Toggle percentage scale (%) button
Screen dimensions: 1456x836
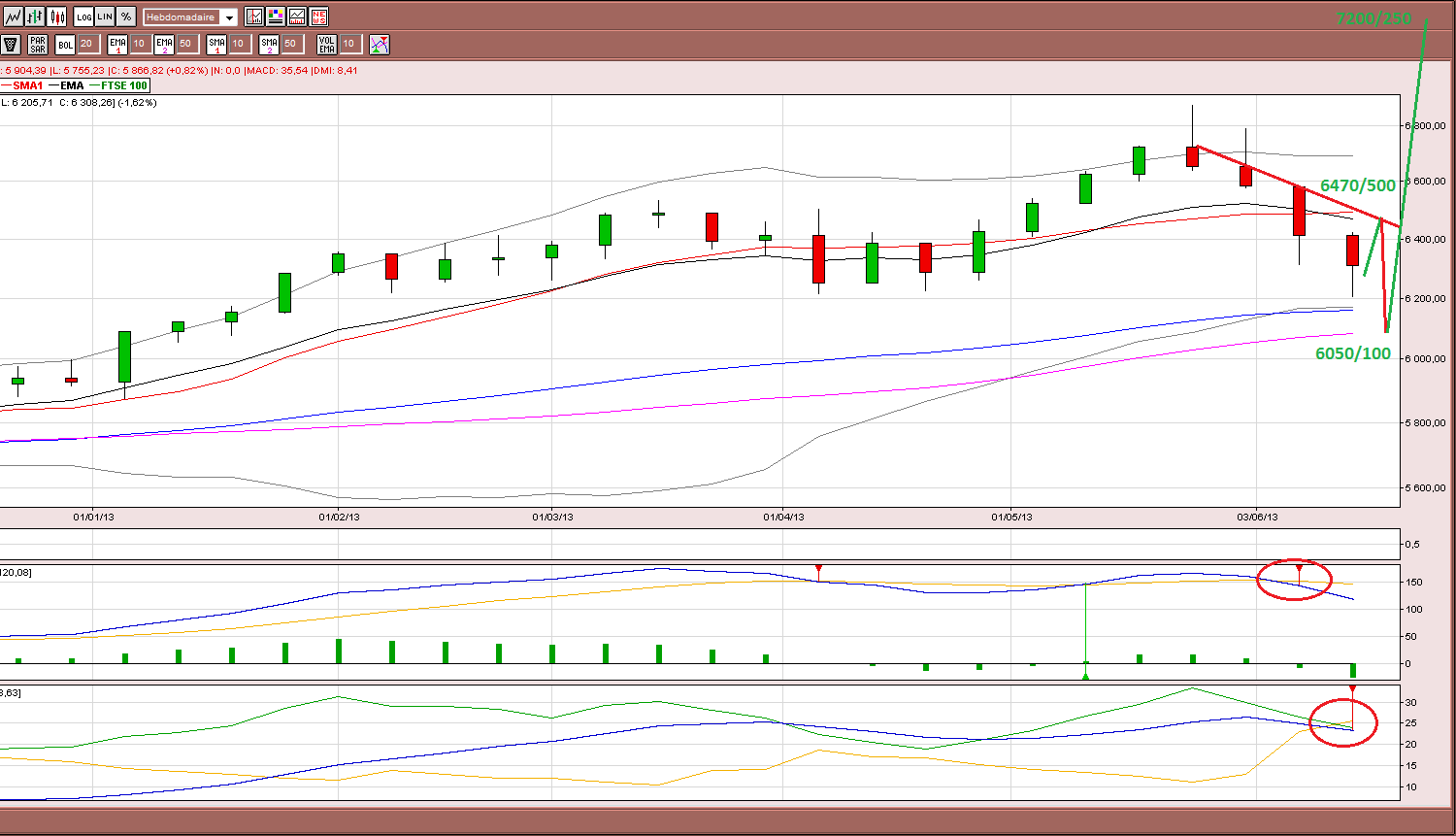(126, 17)
